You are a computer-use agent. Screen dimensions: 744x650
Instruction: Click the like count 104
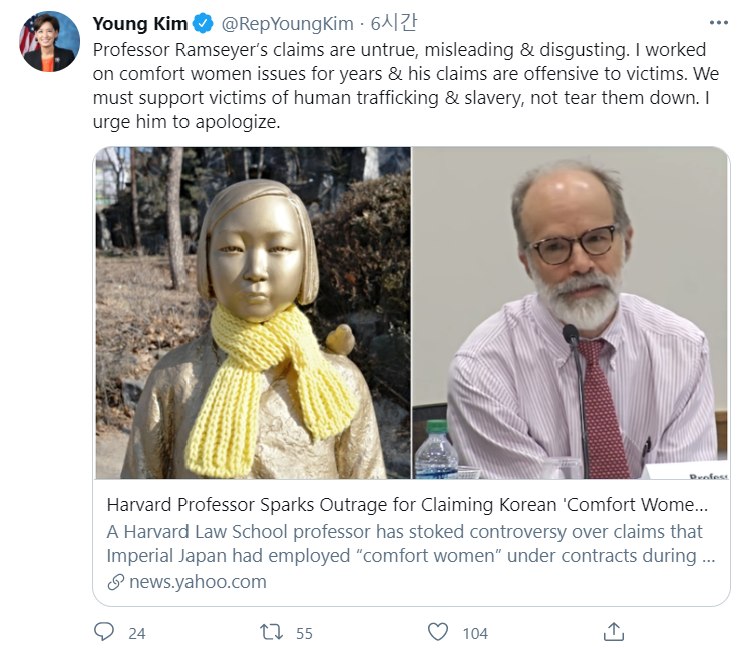[475, 633]
